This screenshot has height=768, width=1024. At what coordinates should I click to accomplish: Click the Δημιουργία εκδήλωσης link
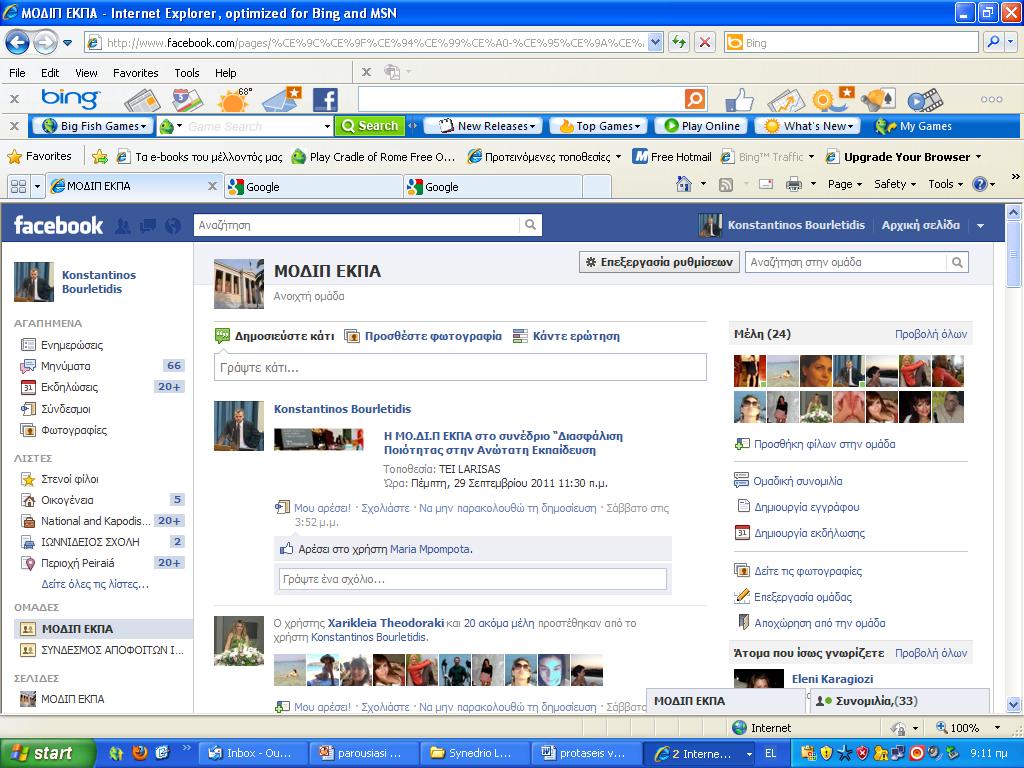[809, 533]
